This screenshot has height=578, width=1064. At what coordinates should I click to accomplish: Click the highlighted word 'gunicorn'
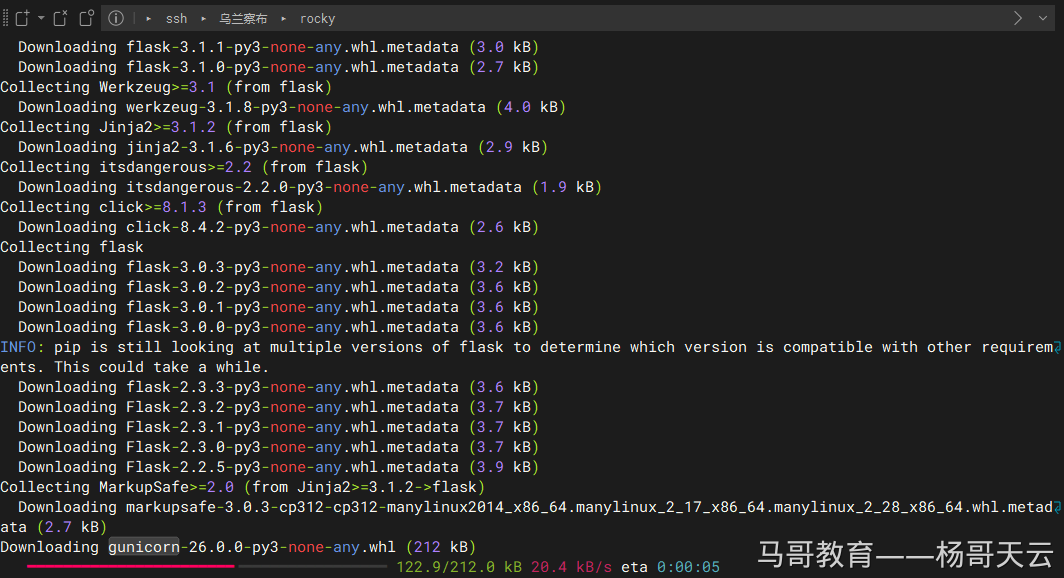tap(144, 547)
